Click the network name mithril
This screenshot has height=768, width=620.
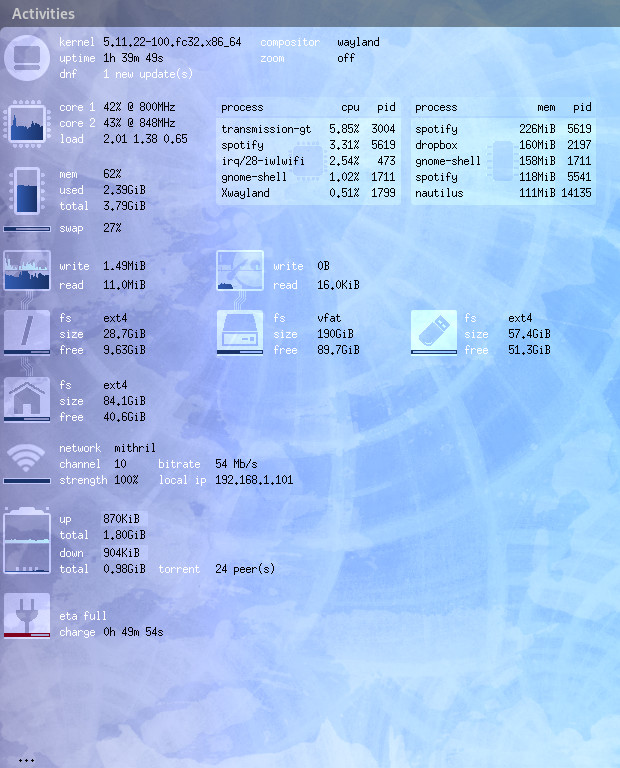(x=135, y=448)
